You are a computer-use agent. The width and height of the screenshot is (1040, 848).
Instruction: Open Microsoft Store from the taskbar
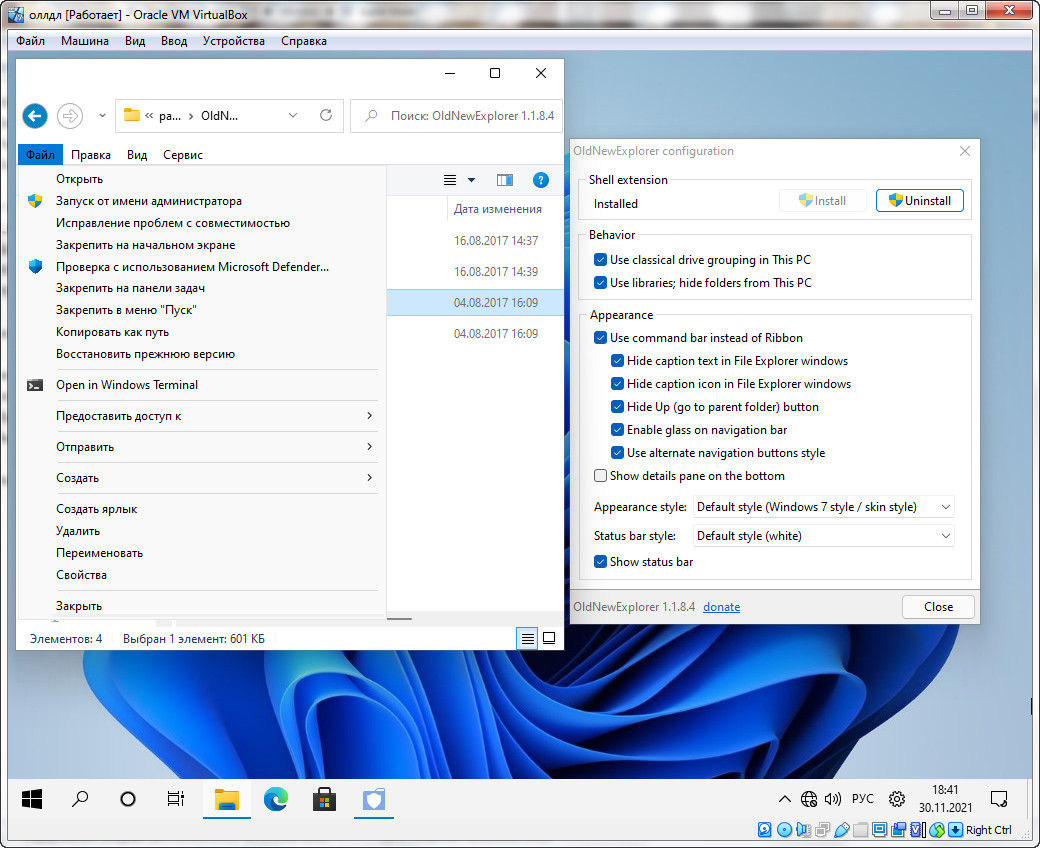[x=324, y=799]
